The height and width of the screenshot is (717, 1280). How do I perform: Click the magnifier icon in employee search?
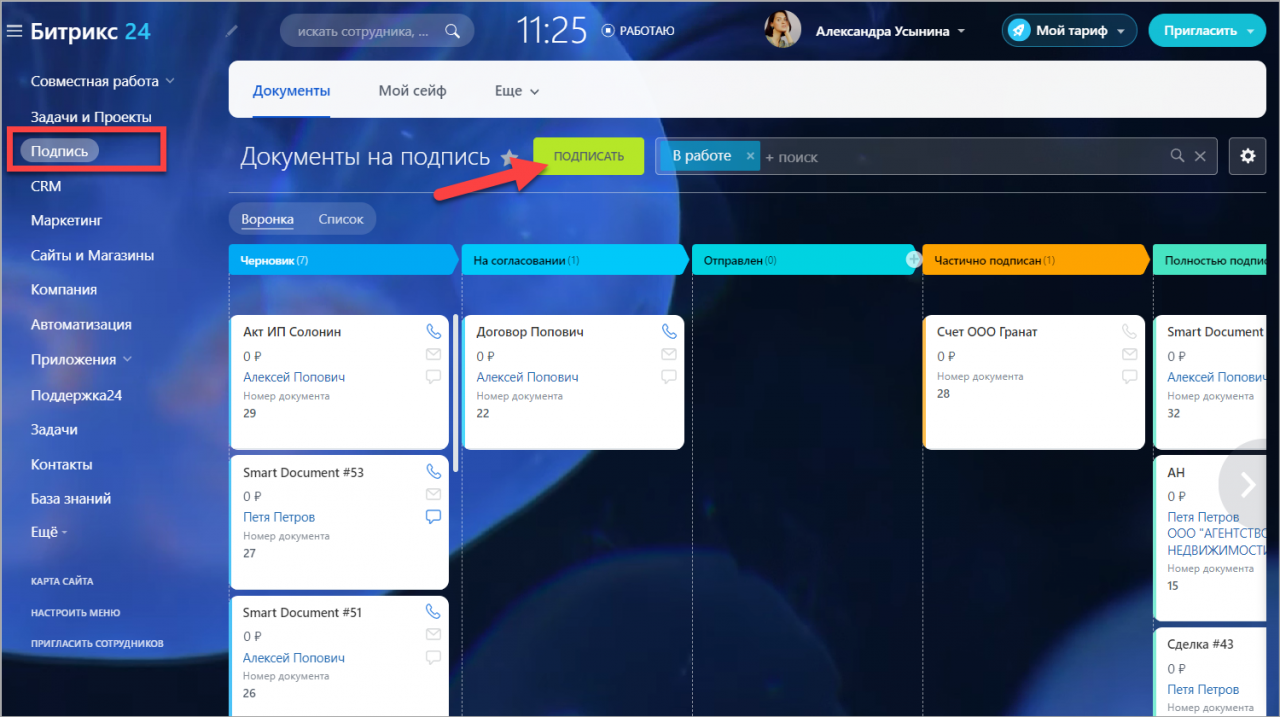coord(453,31)
